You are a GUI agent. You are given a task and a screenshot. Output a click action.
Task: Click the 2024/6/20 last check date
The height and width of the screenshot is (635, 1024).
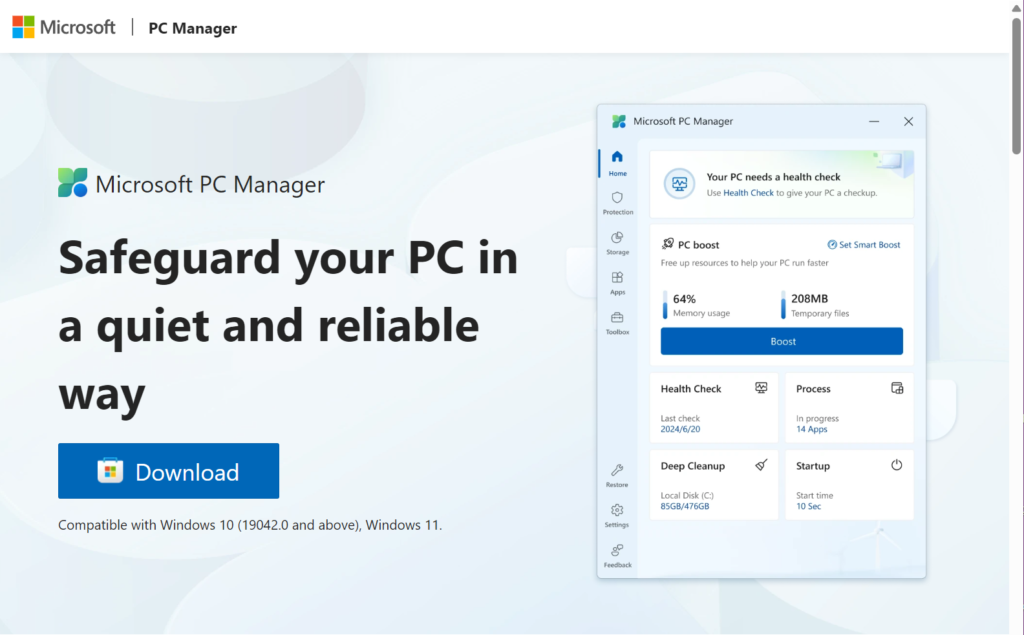680,429
